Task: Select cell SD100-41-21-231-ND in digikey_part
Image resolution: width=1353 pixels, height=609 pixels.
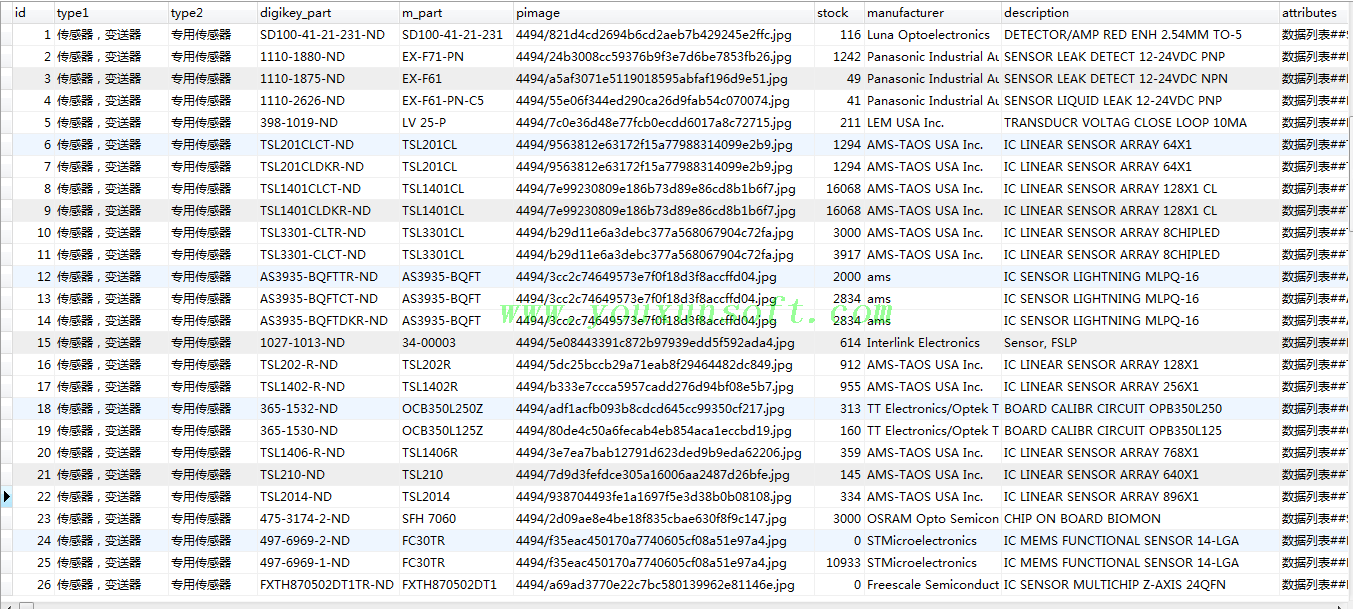Action: [x=328, y=35]
